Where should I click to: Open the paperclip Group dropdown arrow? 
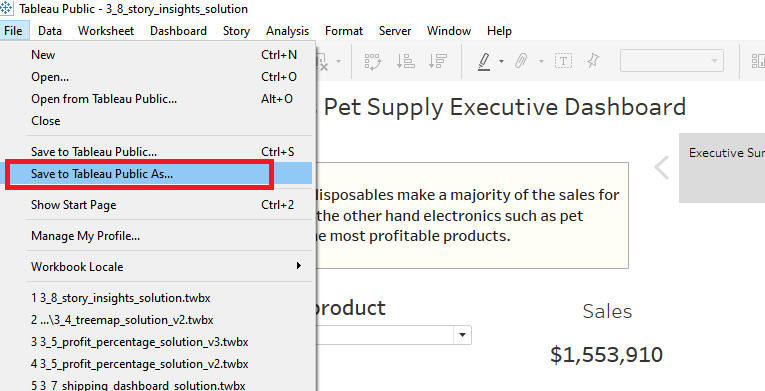[541, 62]
